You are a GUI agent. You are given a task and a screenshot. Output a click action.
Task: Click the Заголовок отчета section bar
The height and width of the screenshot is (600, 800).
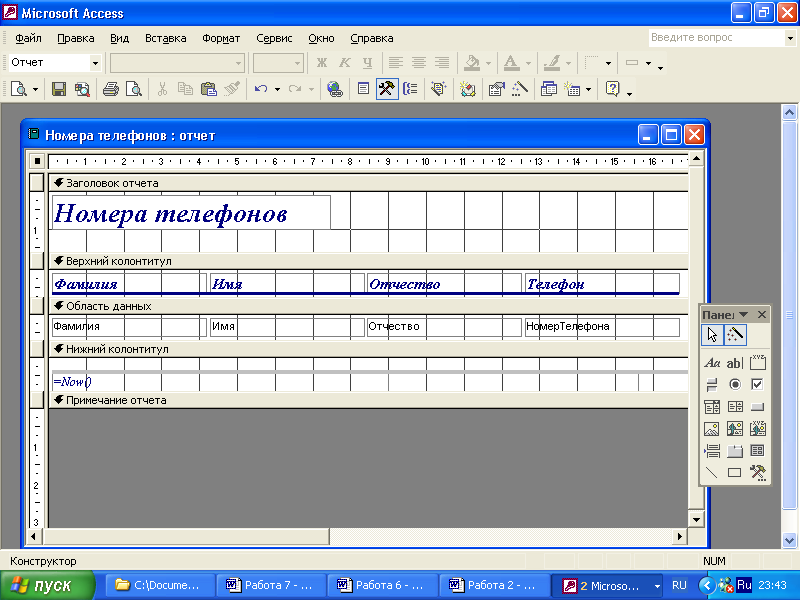point(368,183)
